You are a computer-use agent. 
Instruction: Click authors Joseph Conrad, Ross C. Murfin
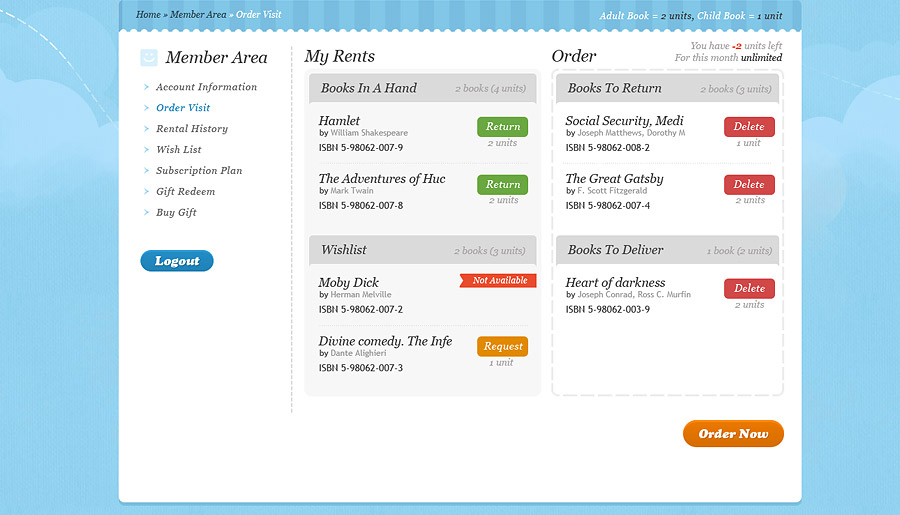click(634, 295)
